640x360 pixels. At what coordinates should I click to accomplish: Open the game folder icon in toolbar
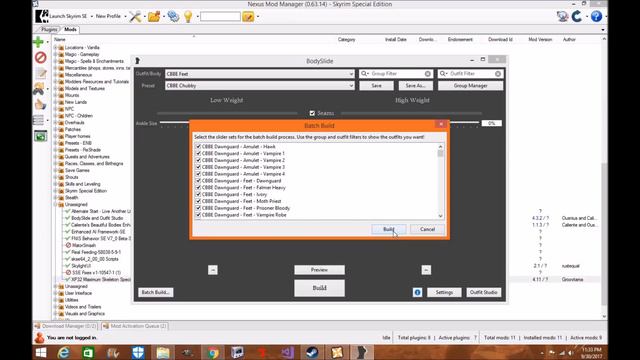click(x=154, y=17)
